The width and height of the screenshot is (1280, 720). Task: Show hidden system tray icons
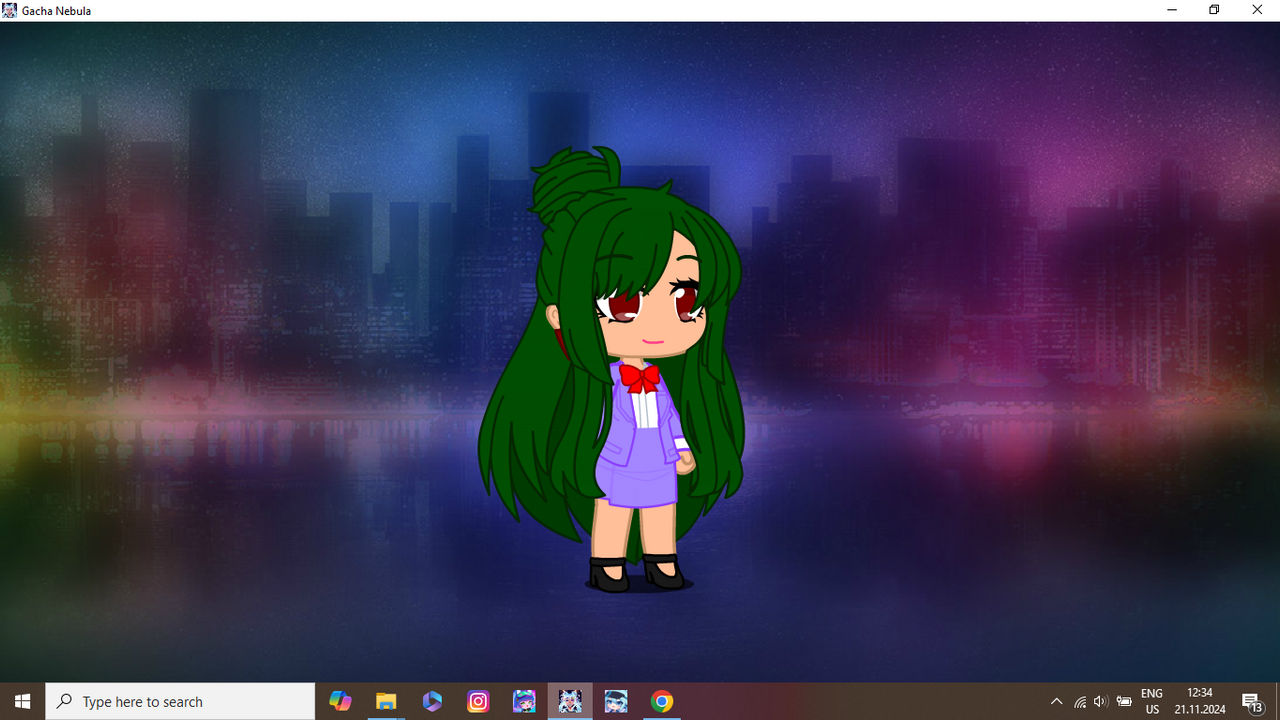[1056, 701]
